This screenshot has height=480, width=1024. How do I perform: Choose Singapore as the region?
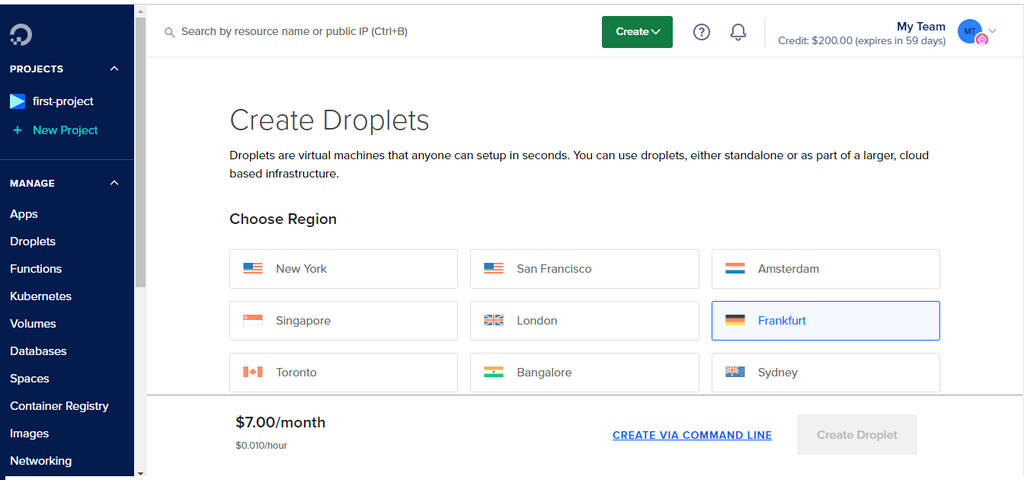click(x=343, y=321)
